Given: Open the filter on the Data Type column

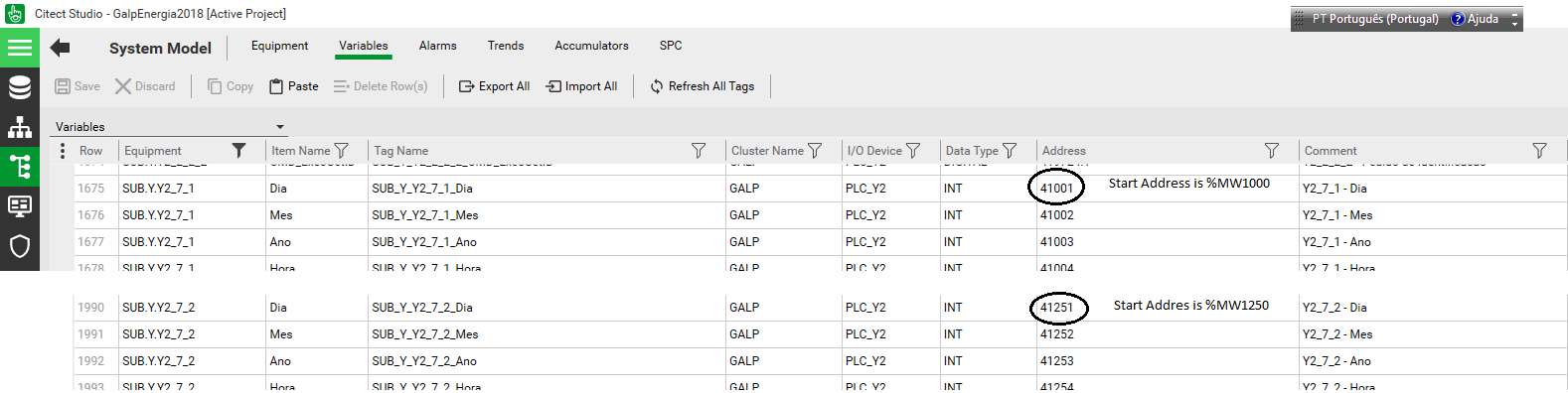Looking at the screenshot, I should 1010,151.
